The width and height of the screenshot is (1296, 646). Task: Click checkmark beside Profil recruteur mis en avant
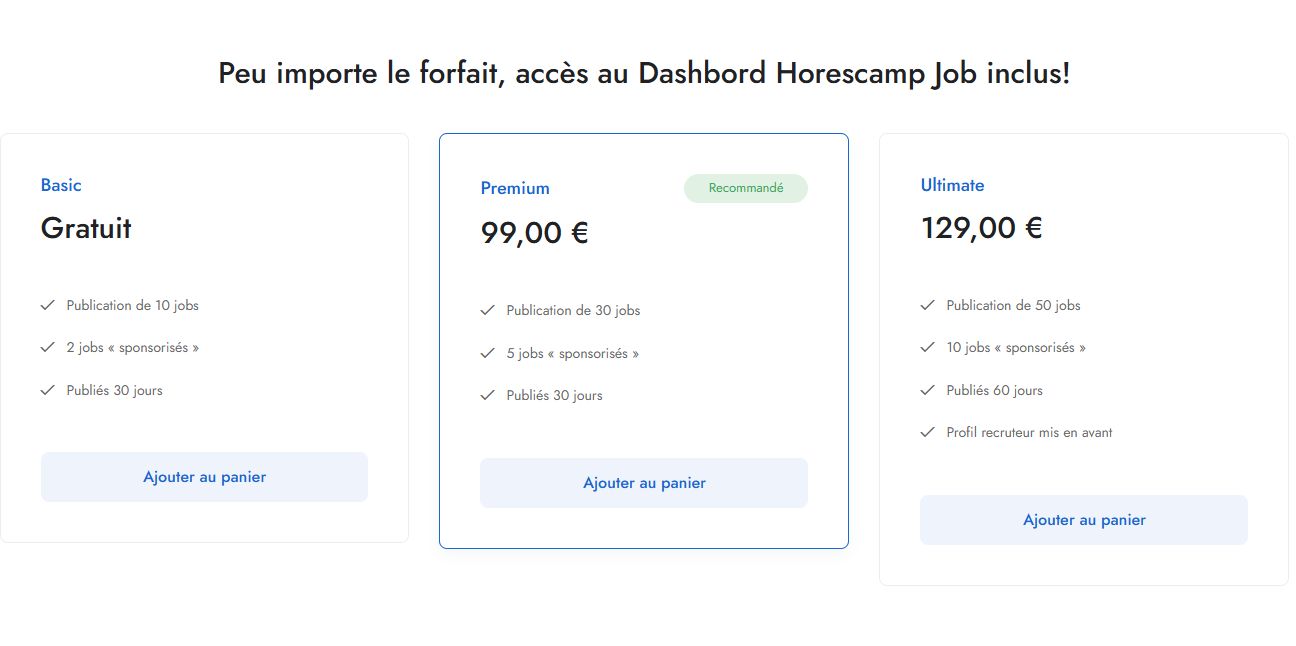927,432
